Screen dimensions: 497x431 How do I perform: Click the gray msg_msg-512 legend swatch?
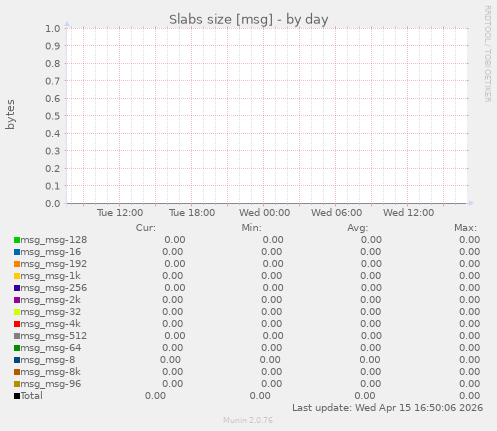(x=17, y=336)
